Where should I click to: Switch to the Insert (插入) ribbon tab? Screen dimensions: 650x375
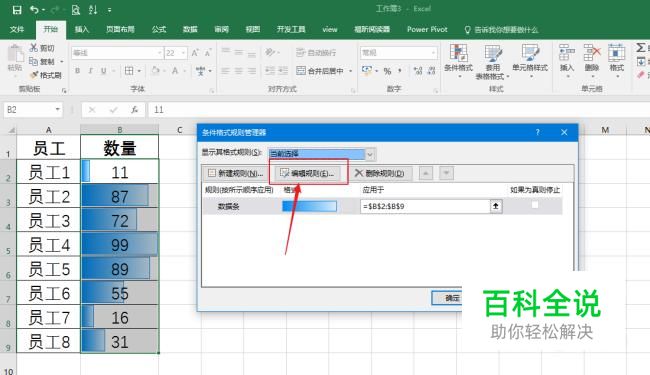(x=82, y=29)
